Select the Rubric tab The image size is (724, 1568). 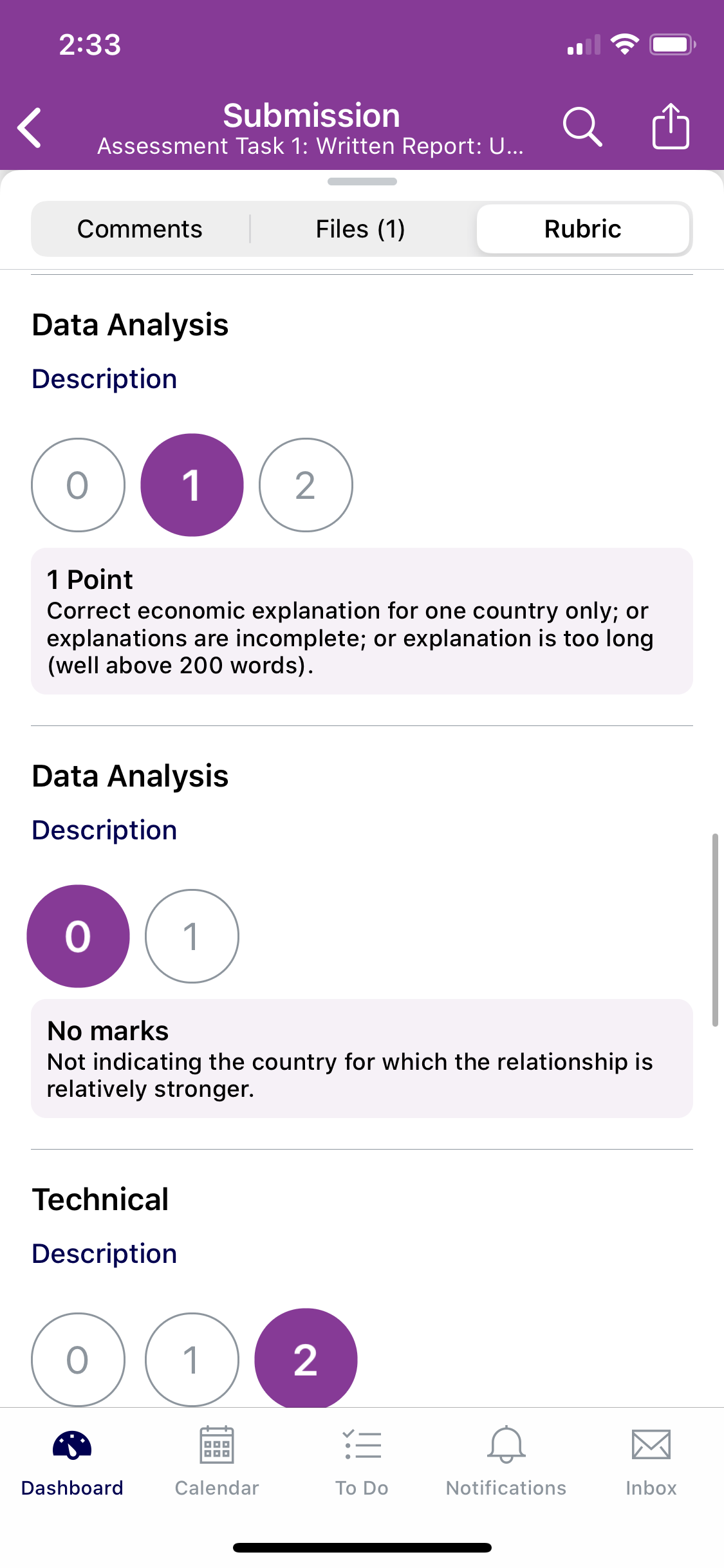tap(583, 229)
